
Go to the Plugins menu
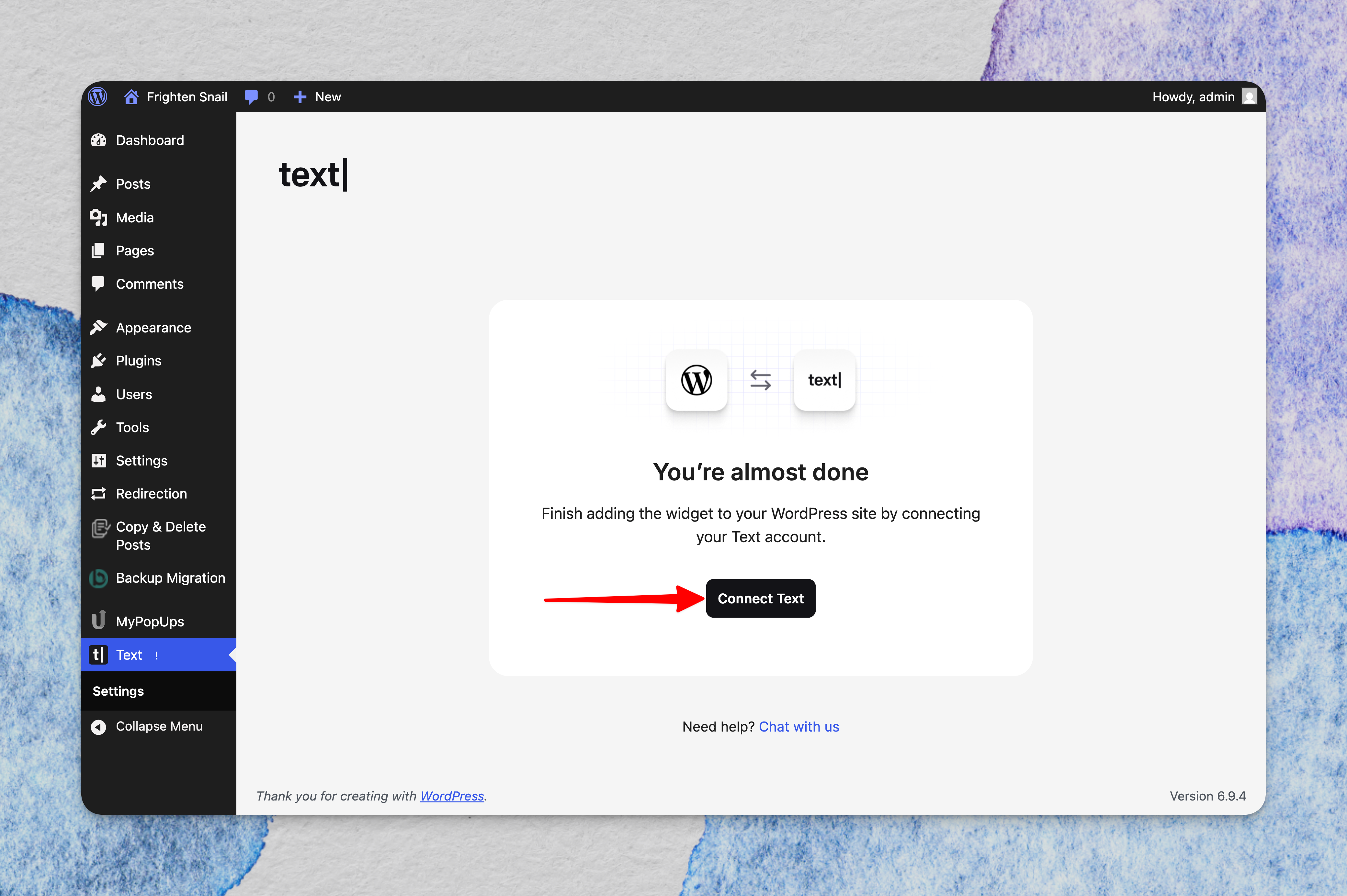(x=158, y=361)
